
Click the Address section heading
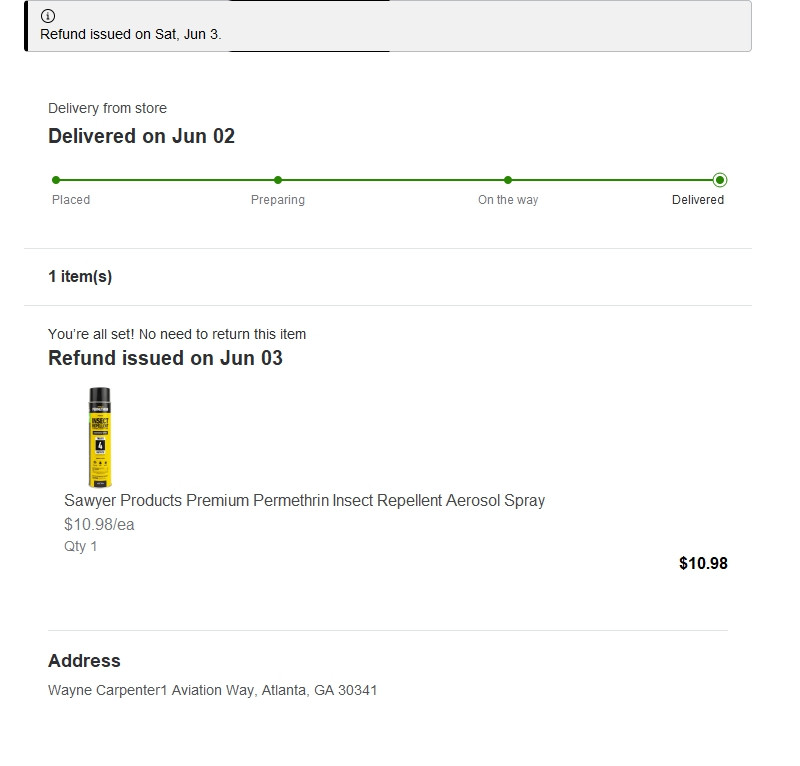(84, 661)
